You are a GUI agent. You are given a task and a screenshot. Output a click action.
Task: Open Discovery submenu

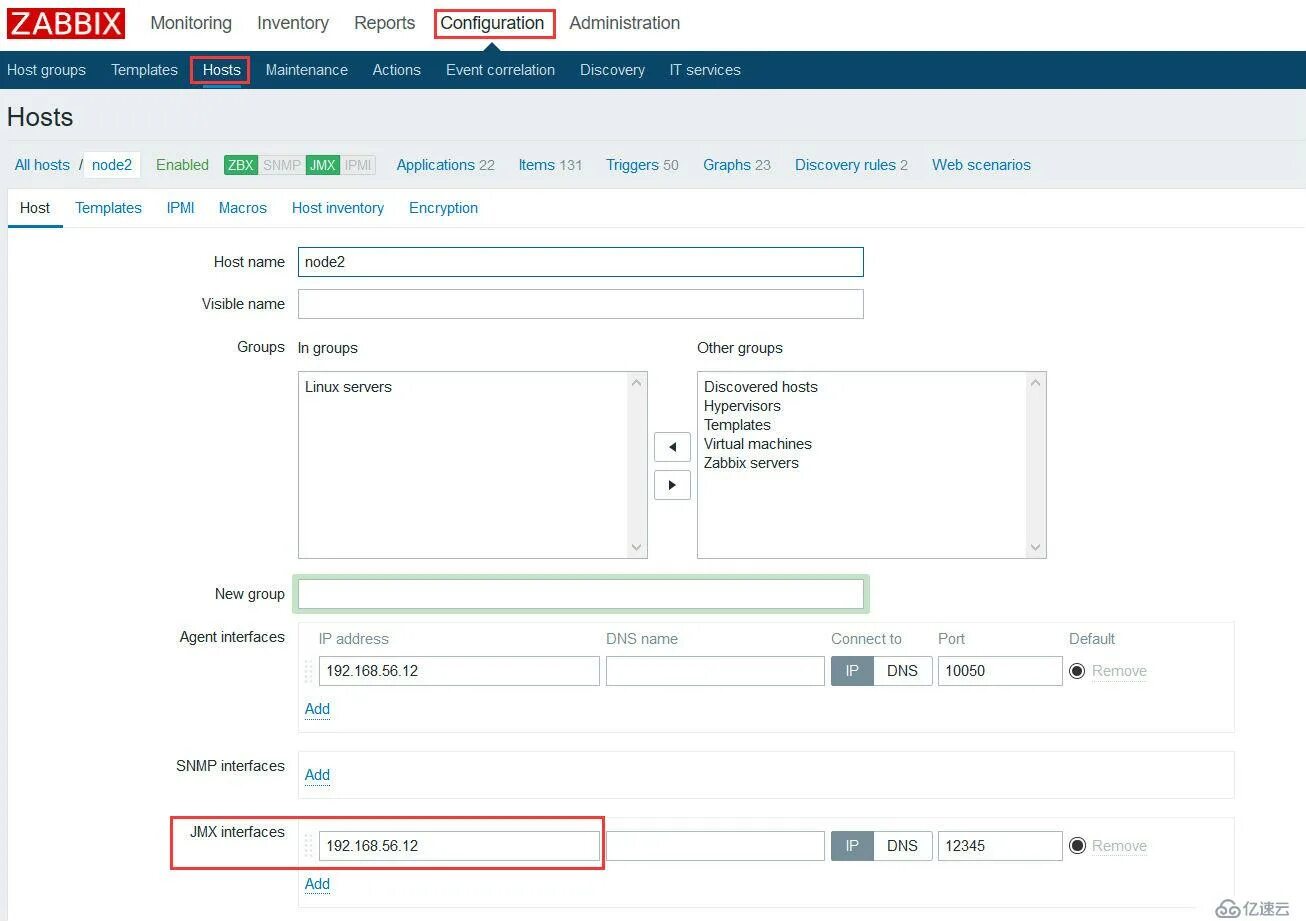tap(612, 70)
